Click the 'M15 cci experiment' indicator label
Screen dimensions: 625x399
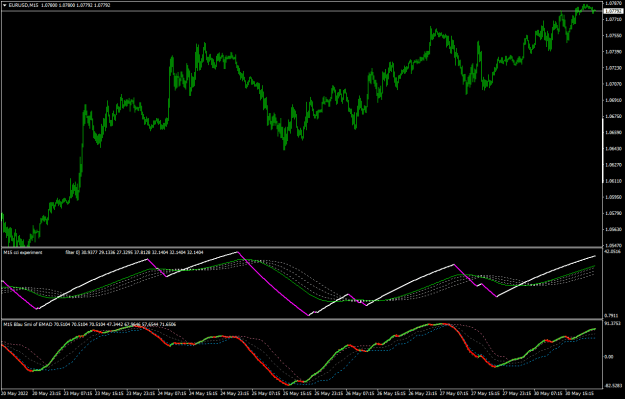tap(23, 252)
